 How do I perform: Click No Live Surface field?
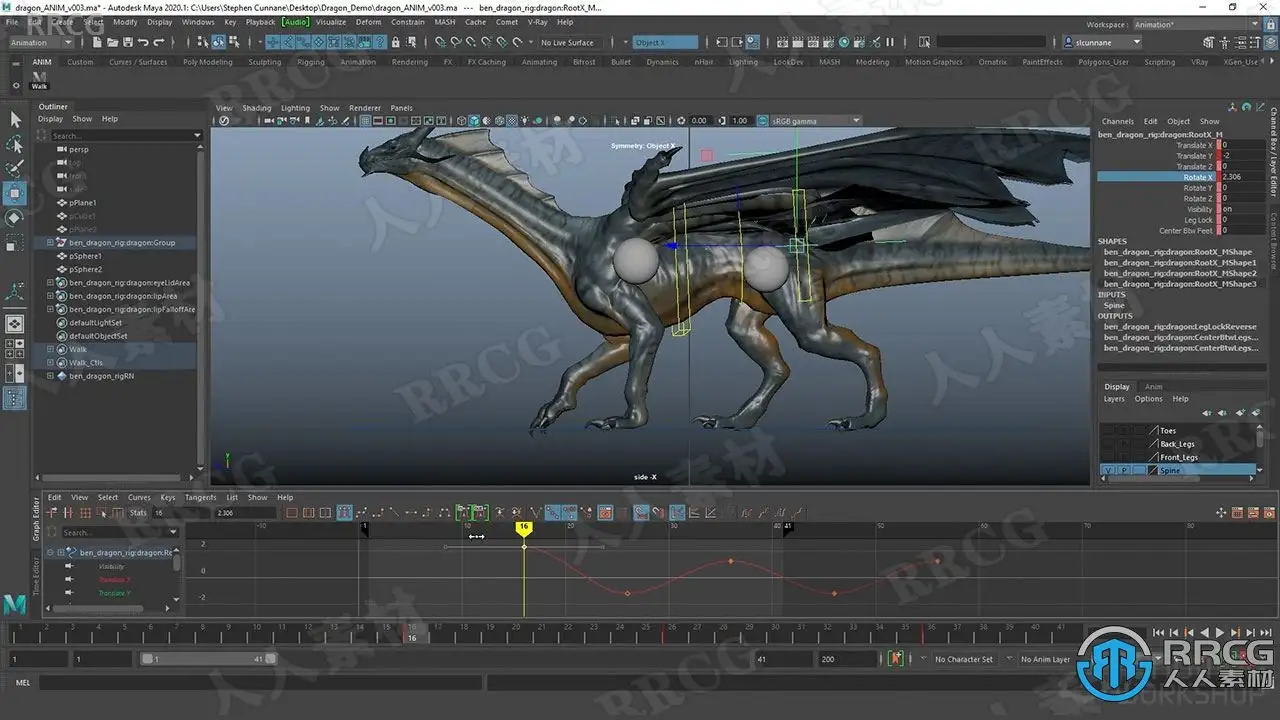567,42
